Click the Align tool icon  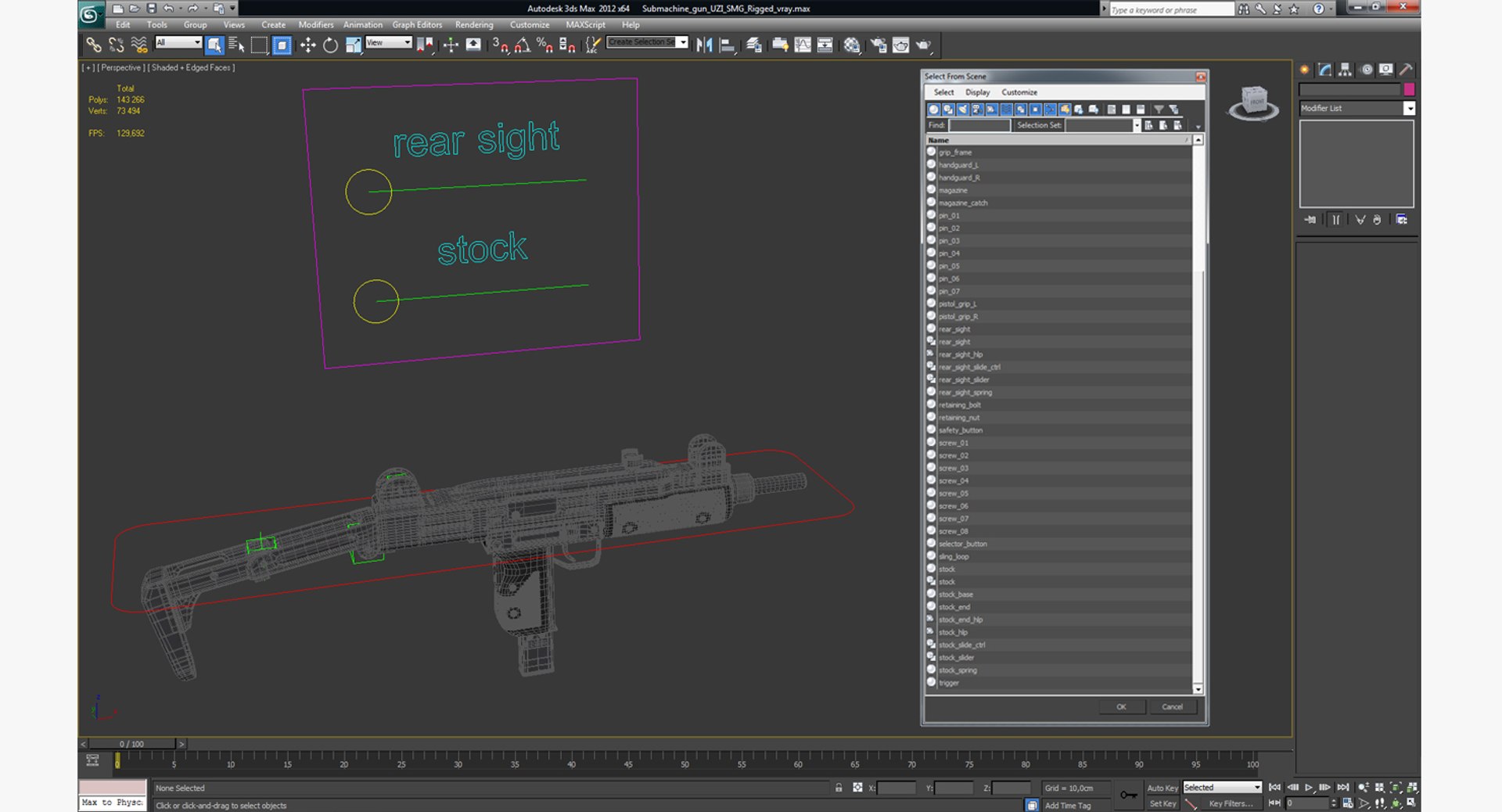coord(727,45)
